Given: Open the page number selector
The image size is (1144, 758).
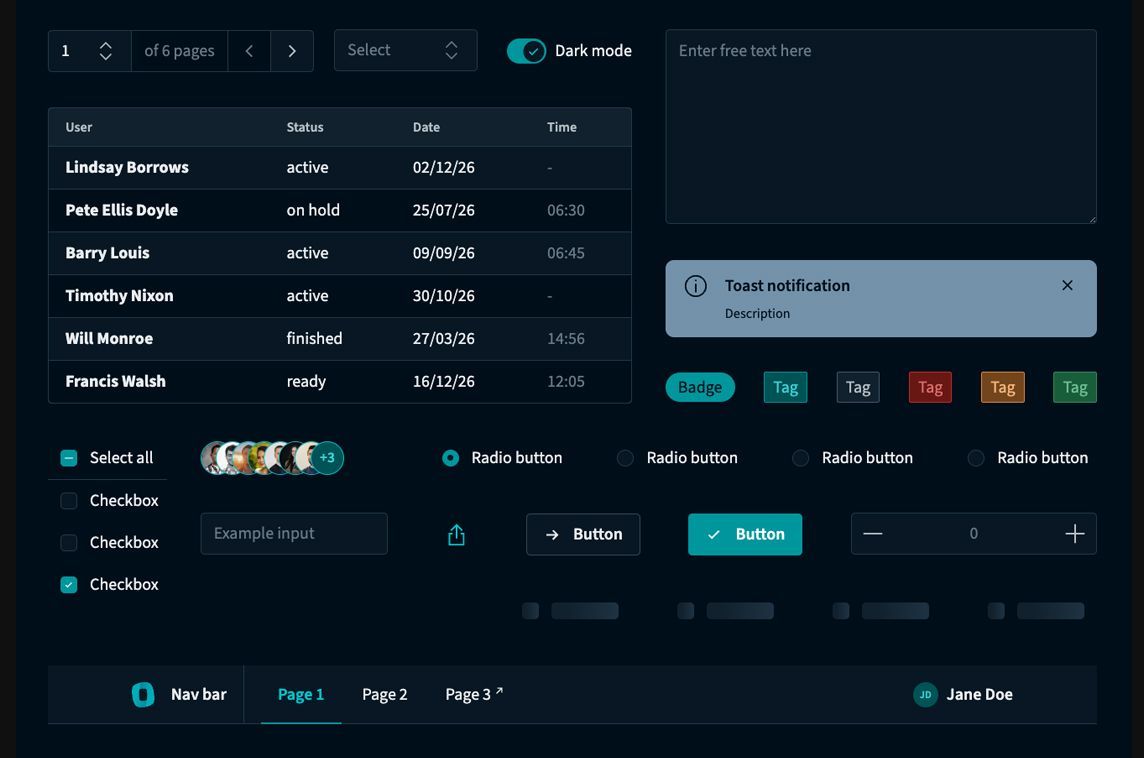Looking at the screenshot, I should 90,51.
